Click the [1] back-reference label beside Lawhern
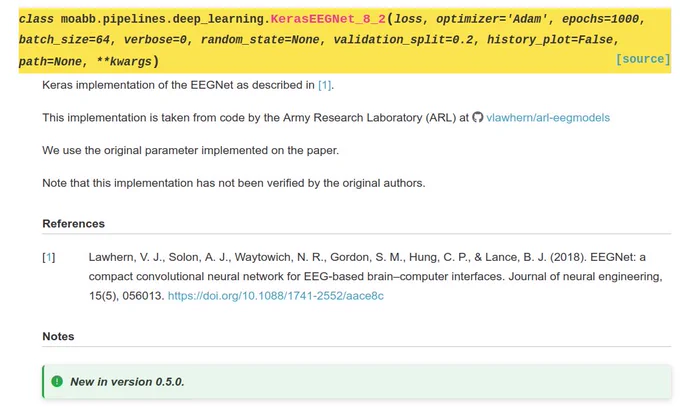 [49, 257]
